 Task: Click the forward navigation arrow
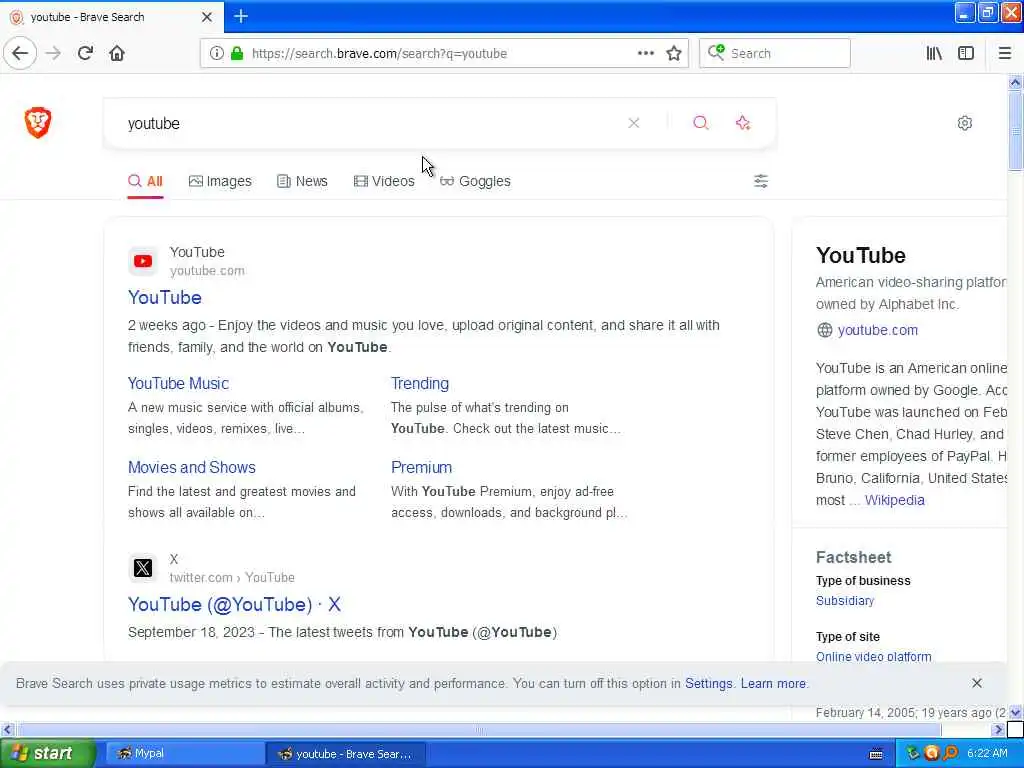[54, 53]
